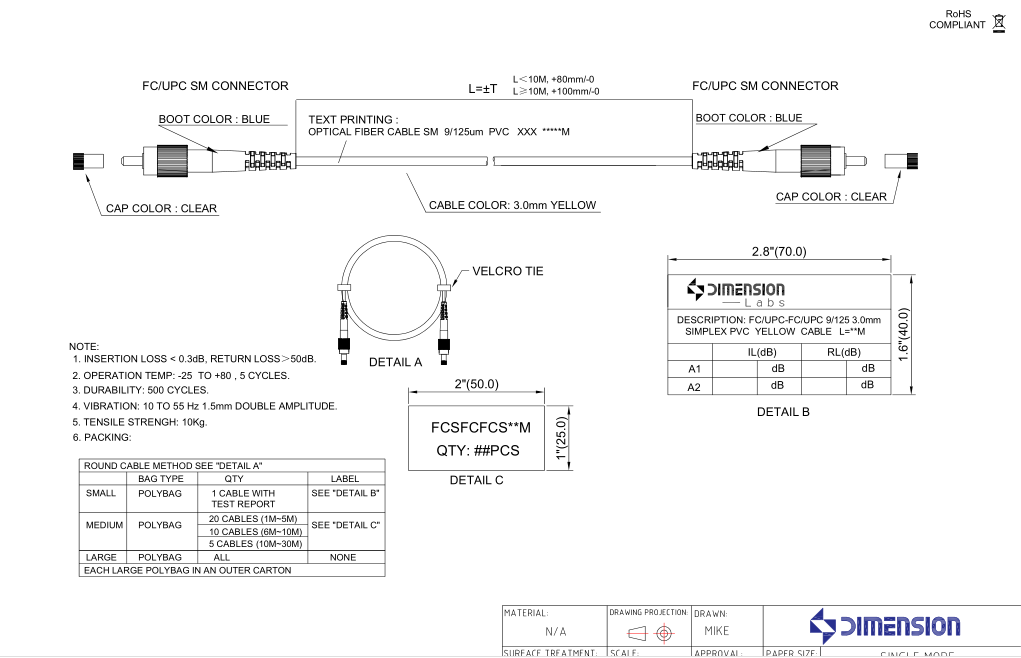
Task: Click the IL(dB) column header
Action: pos(761,352)
